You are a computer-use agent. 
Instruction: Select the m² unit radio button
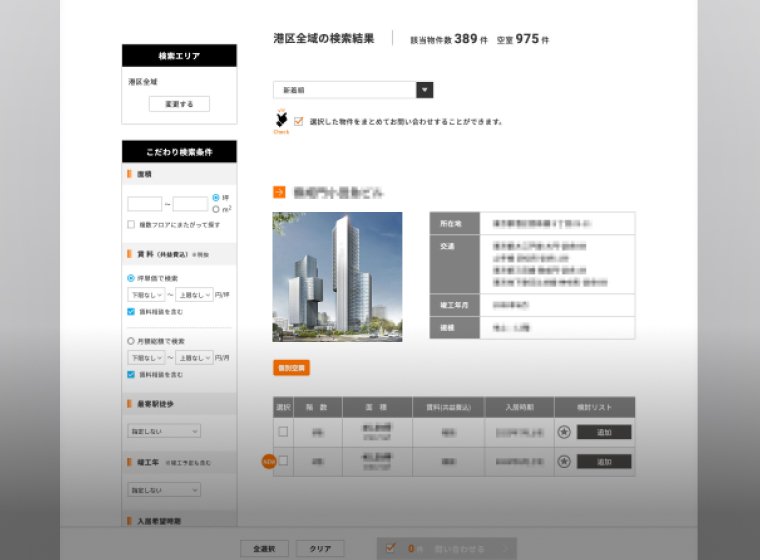tap(216, 209)
